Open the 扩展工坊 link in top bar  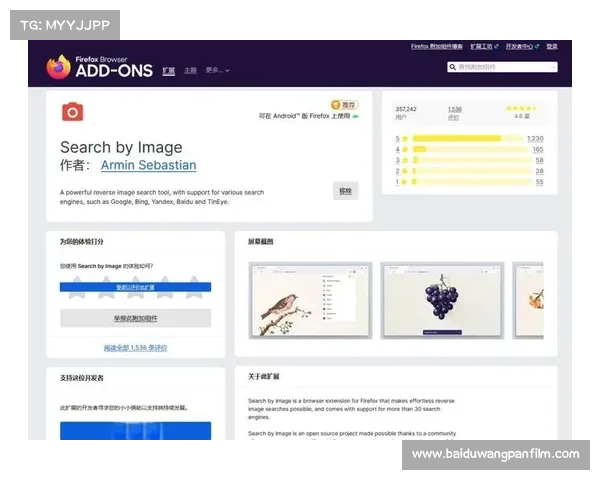coord(483,46)
